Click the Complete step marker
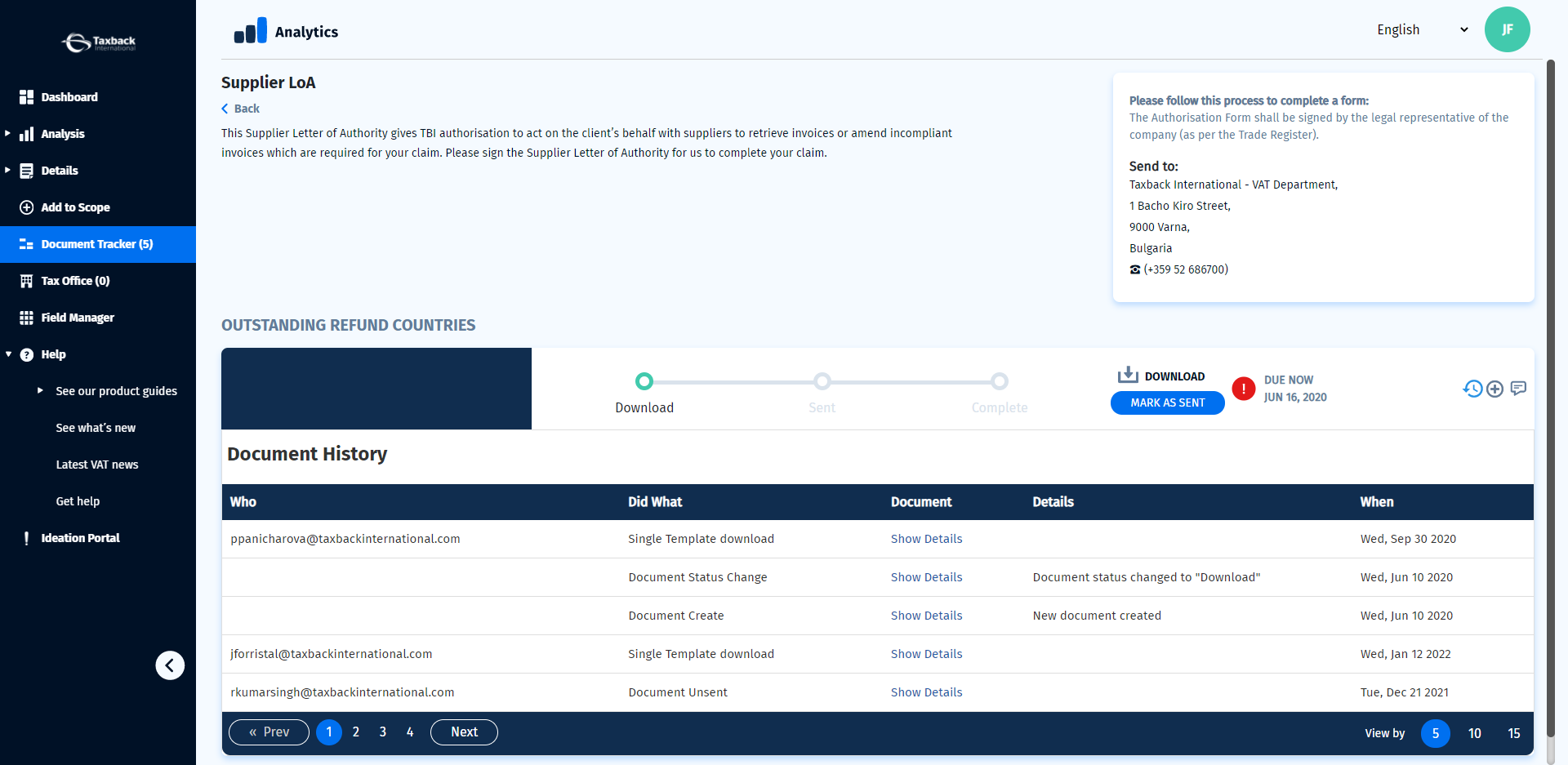The image size is (1568, 765). 1000,381
